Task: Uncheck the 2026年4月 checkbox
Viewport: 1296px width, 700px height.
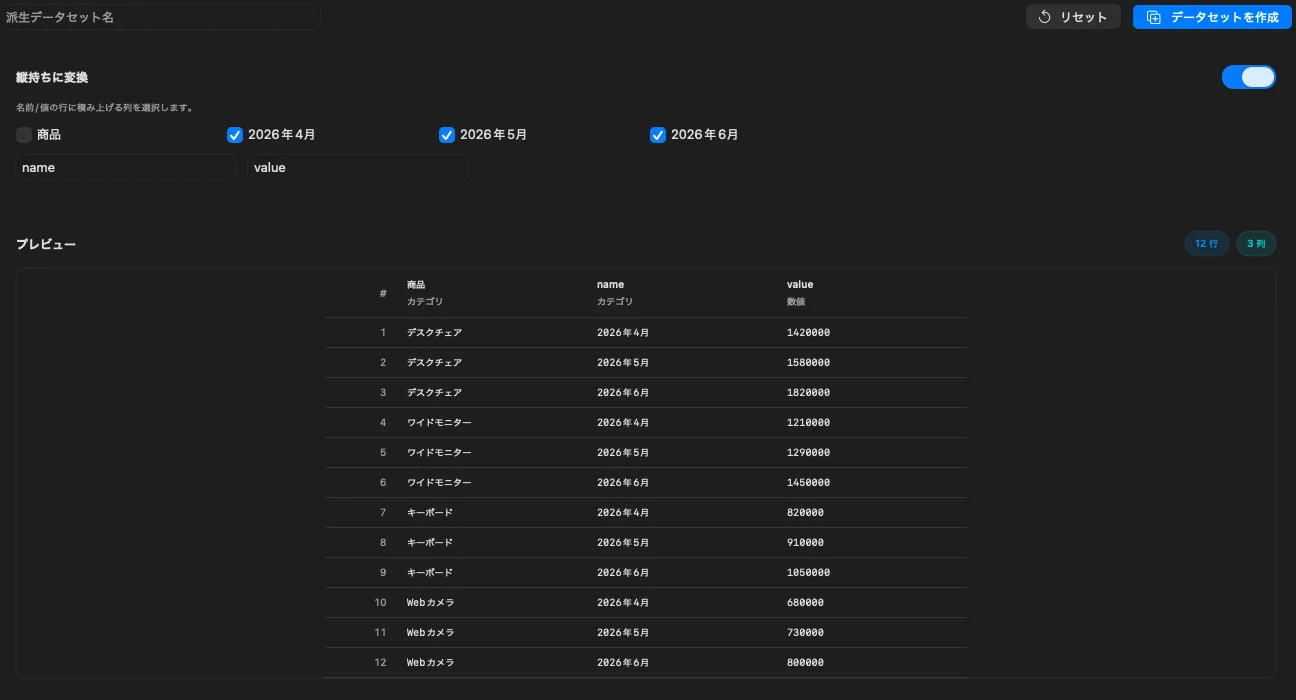Action: pos(235,135)
